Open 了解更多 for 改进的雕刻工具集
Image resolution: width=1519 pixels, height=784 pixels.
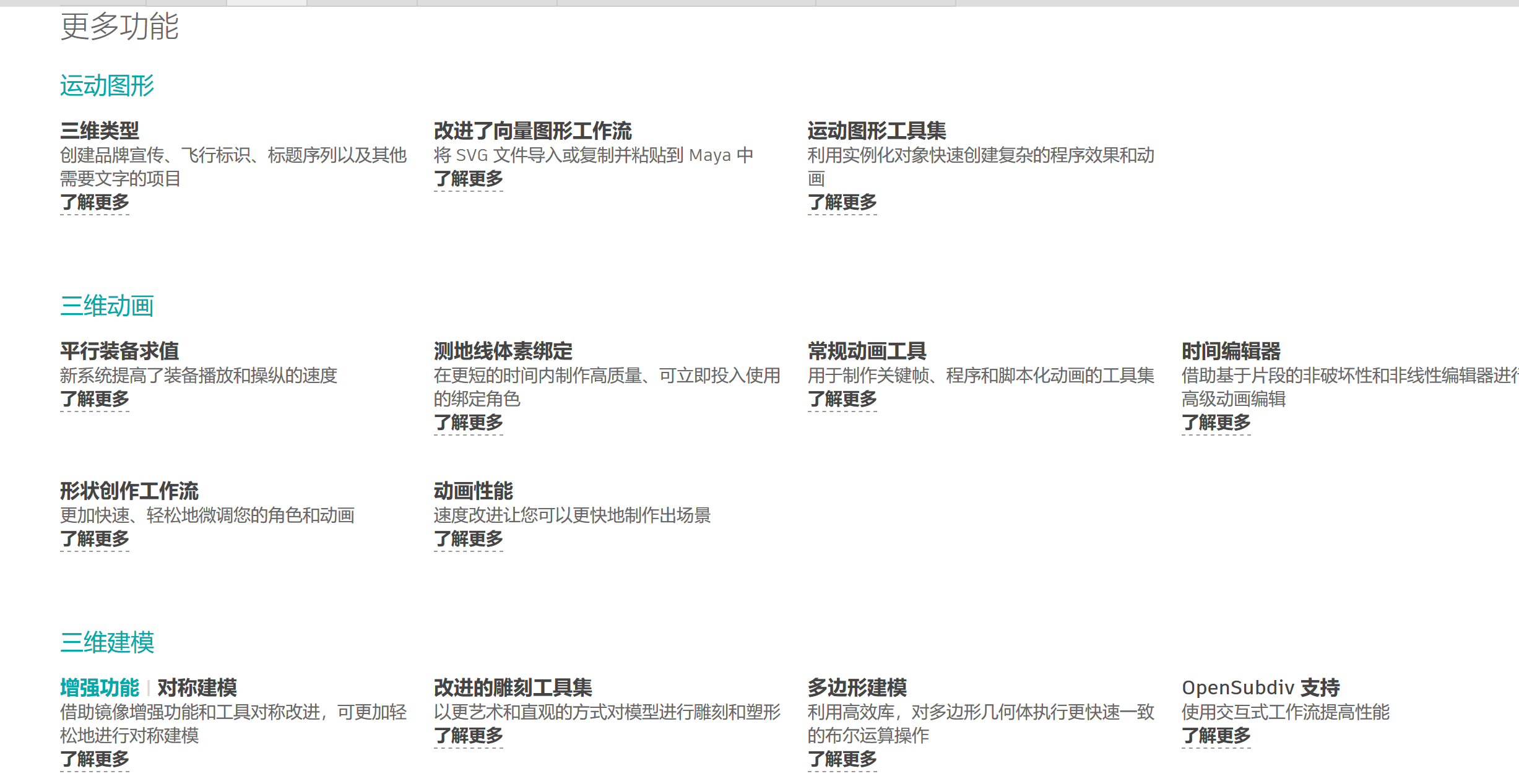tap(469, 736)
